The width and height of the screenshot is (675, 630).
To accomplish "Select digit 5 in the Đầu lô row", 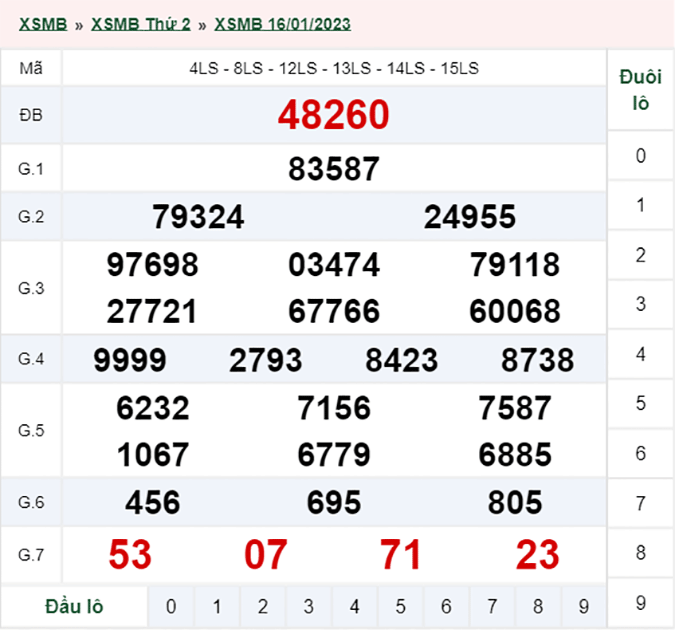I will tap(400, 606).
